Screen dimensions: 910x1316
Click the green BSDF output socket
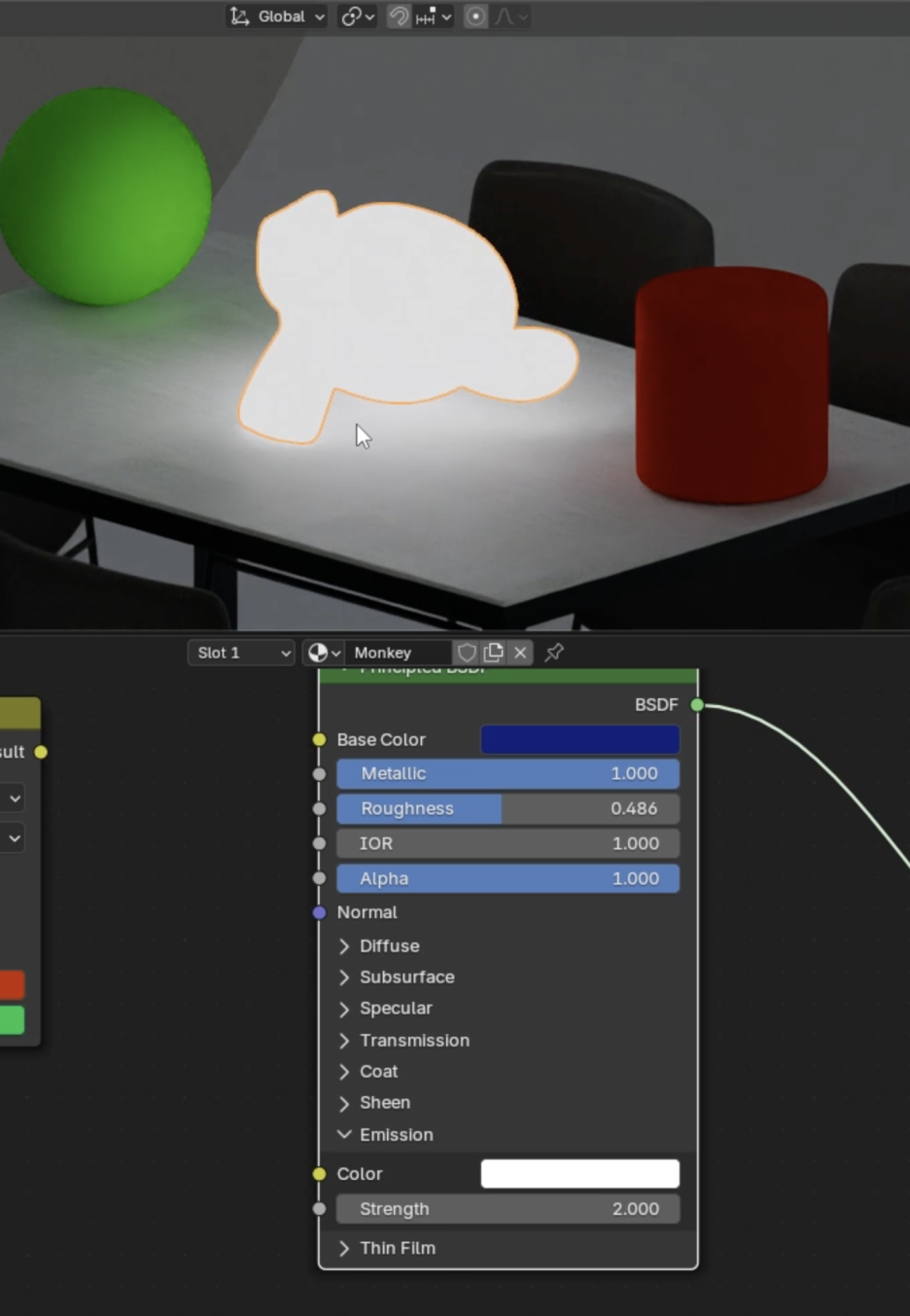(x=697, y=704)
